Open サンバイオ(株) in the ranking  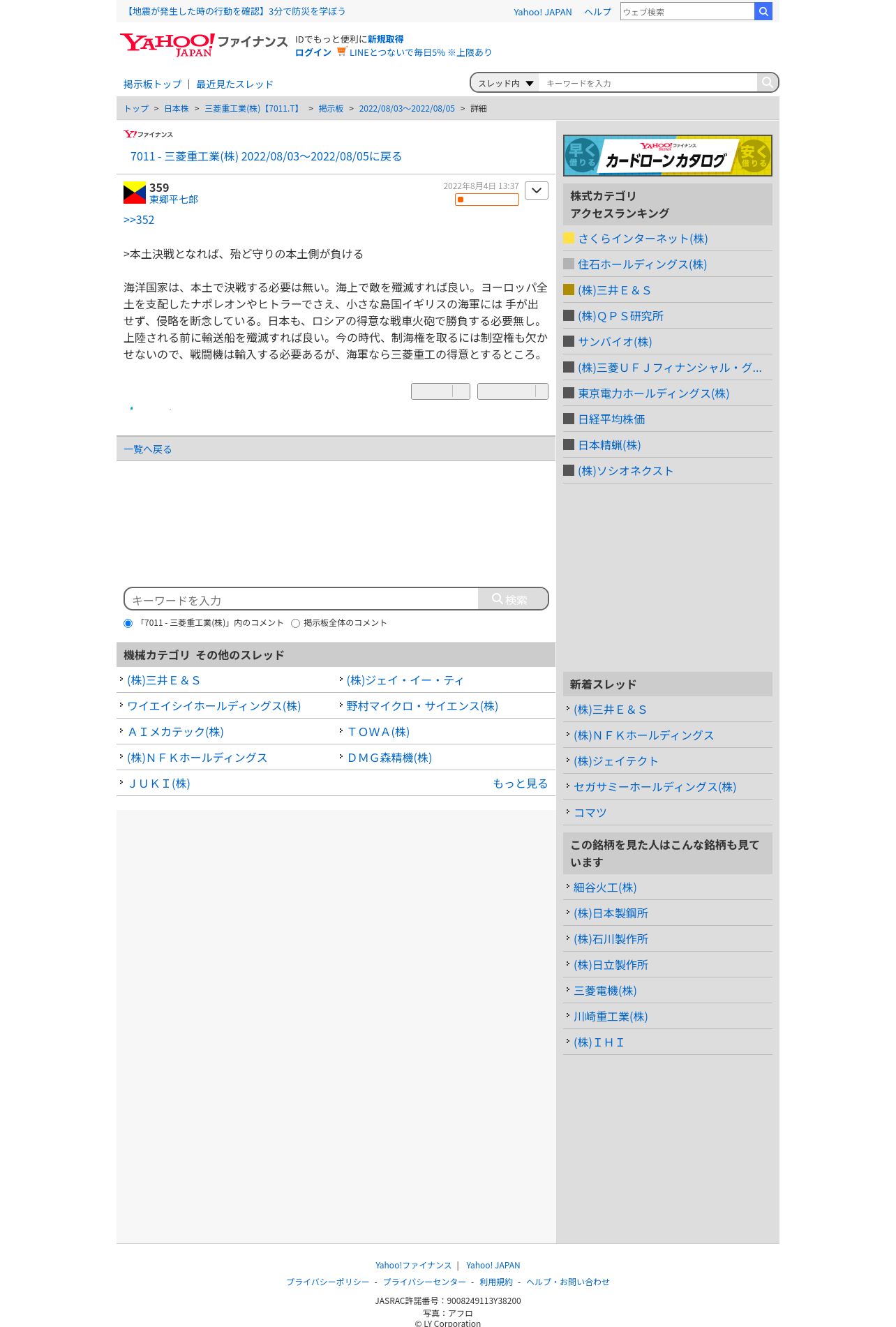click(615, 342)
